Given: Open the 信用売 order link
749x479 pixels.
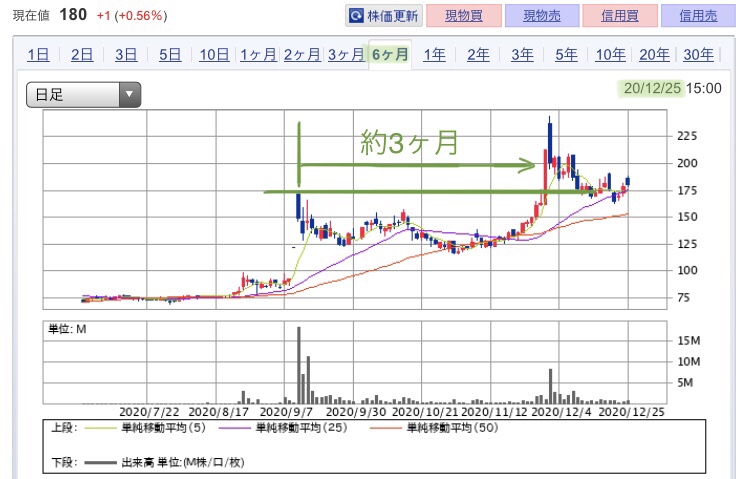Looking at the screenshot, I should pyautogui.click(x=698, y=16).
